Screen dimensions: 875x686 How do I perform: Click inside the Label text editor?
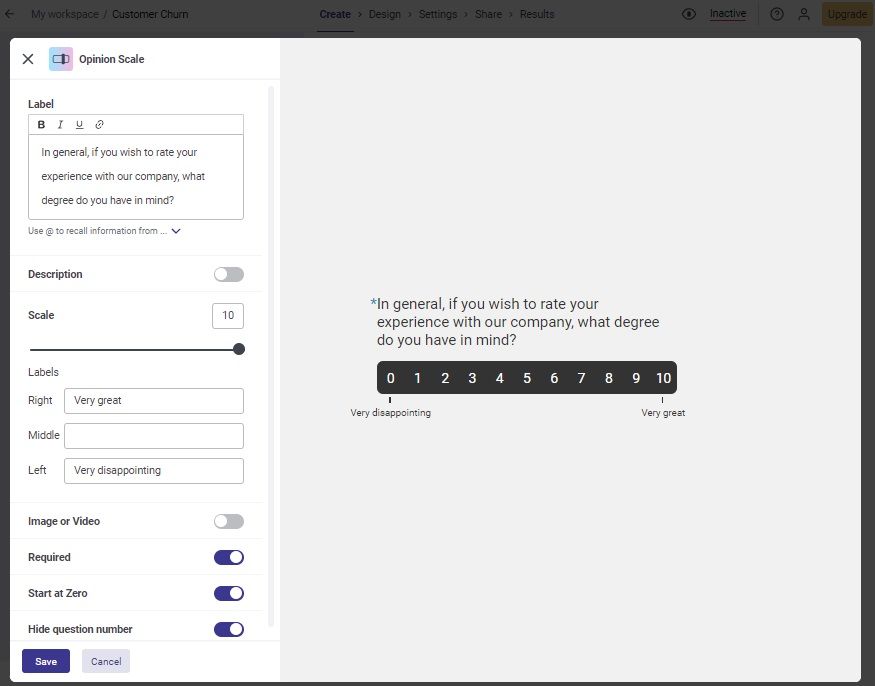coord(136,176)
